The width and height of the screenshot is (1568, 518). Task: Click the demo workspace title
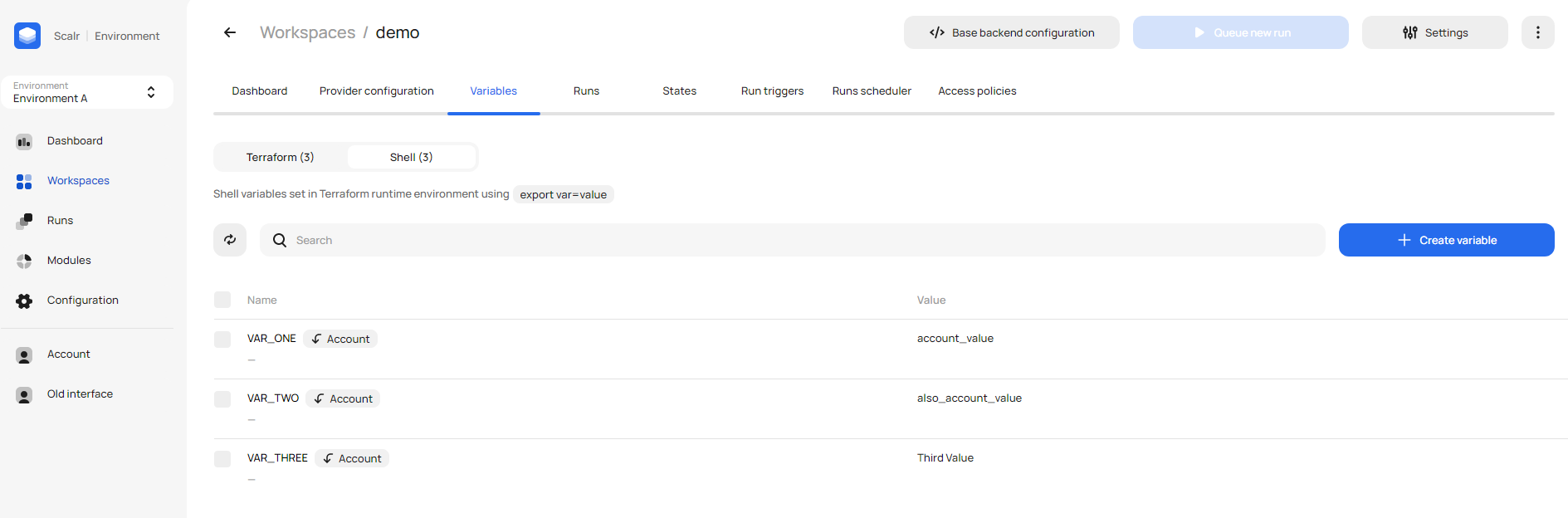[x=398, y=32]
